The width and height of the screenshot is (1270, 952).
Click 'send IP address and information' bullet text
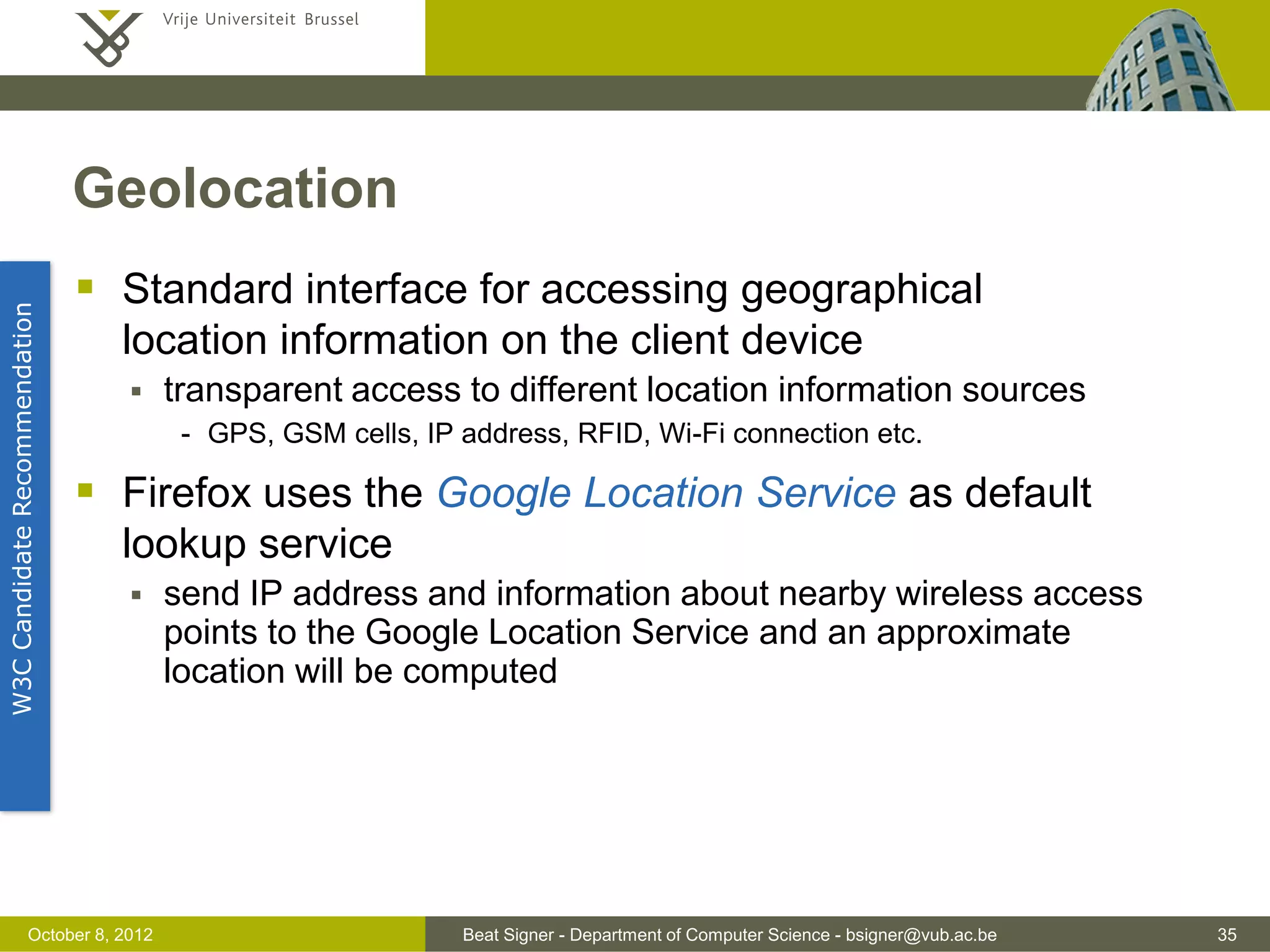[x=653, y=594]
